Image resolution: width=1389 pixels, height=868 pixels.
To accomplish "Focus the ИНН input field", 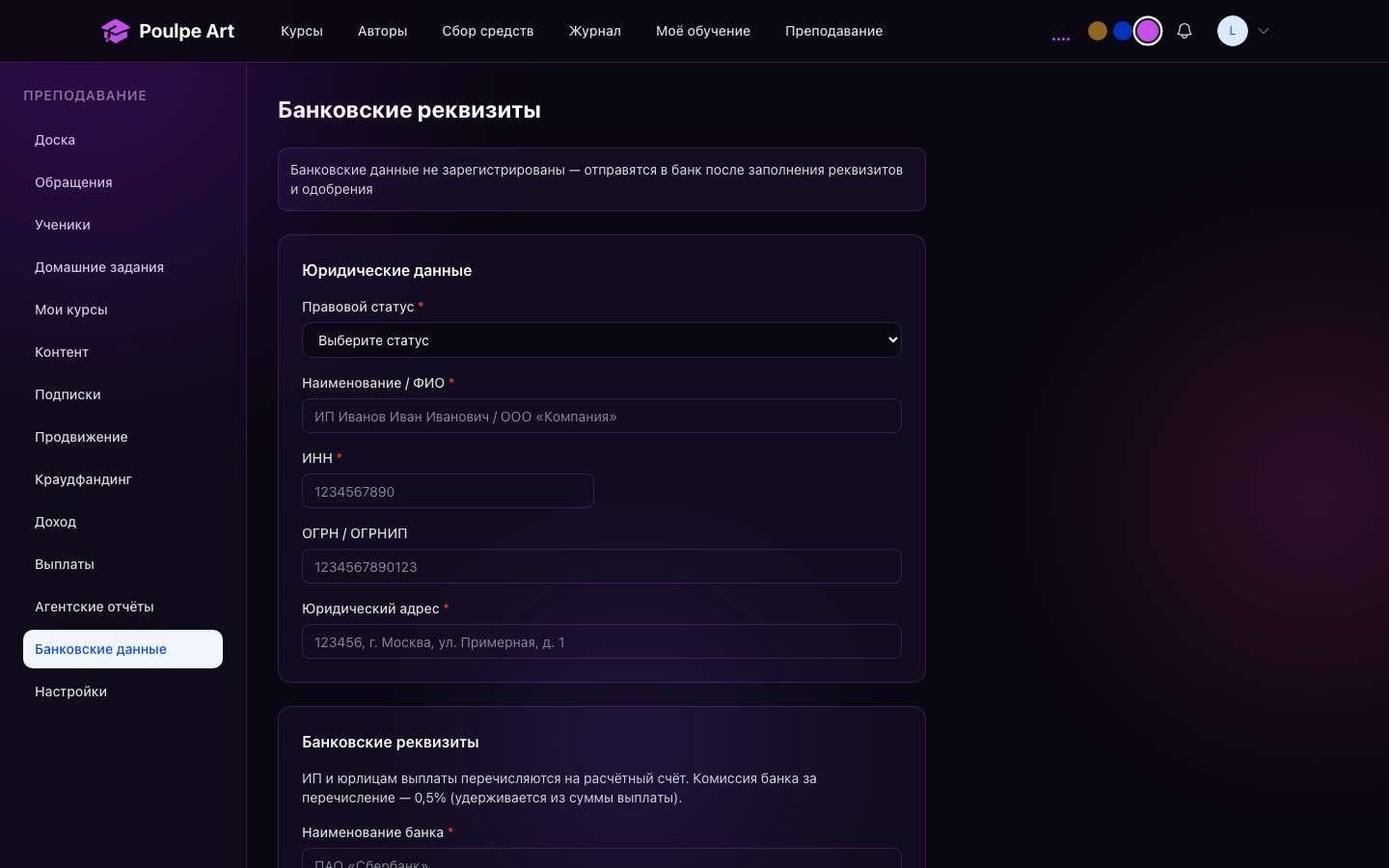I will (x=448, y=491).
